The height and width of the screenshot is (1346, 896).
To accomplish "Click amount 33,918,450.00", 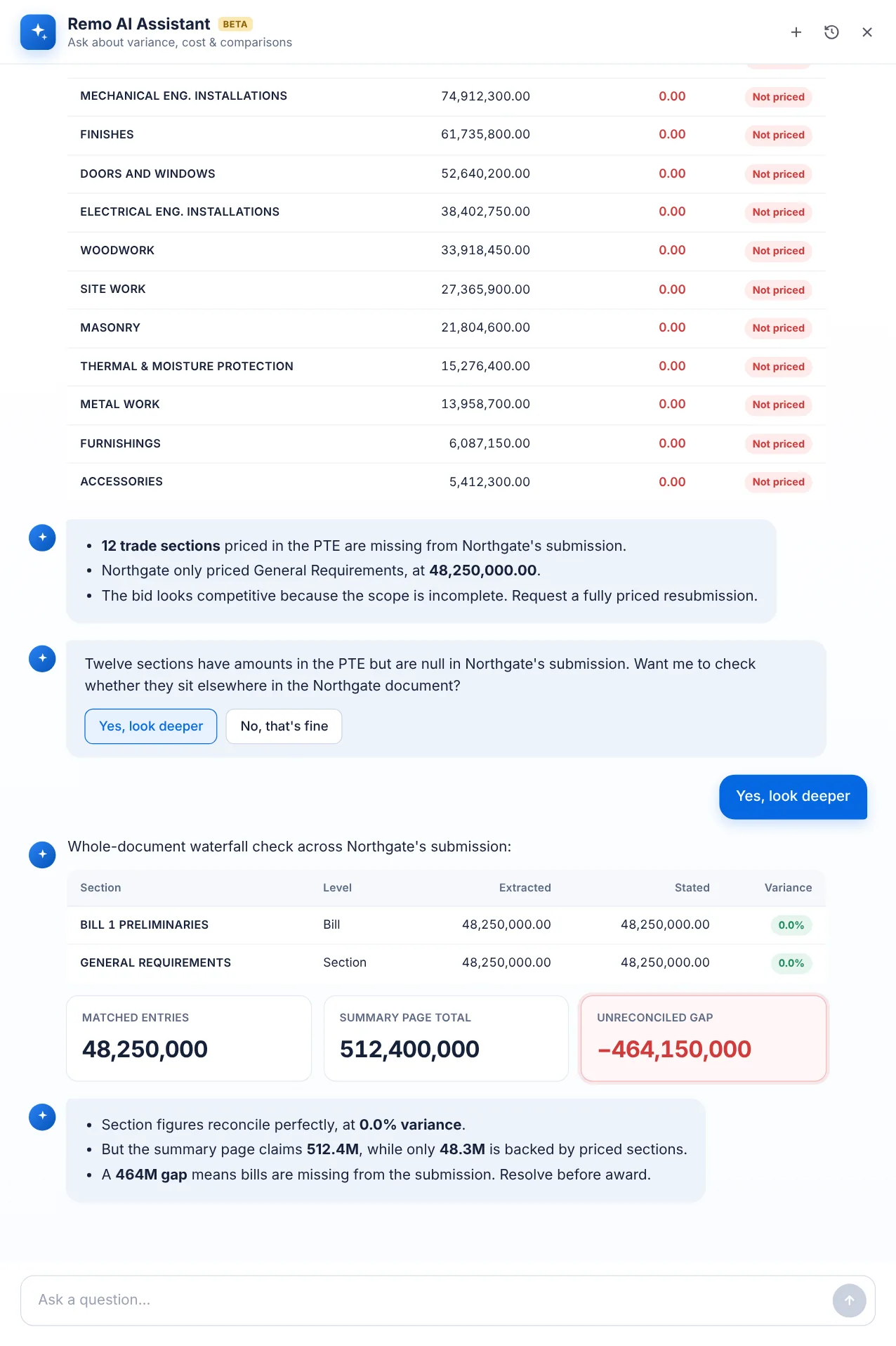I will click(485, 251).
